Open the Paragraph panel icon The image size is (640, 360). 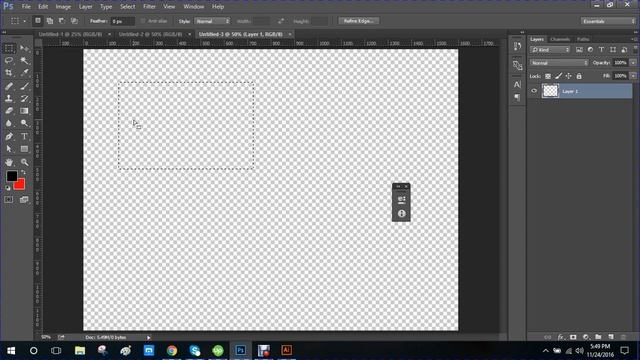coord(517,97)
